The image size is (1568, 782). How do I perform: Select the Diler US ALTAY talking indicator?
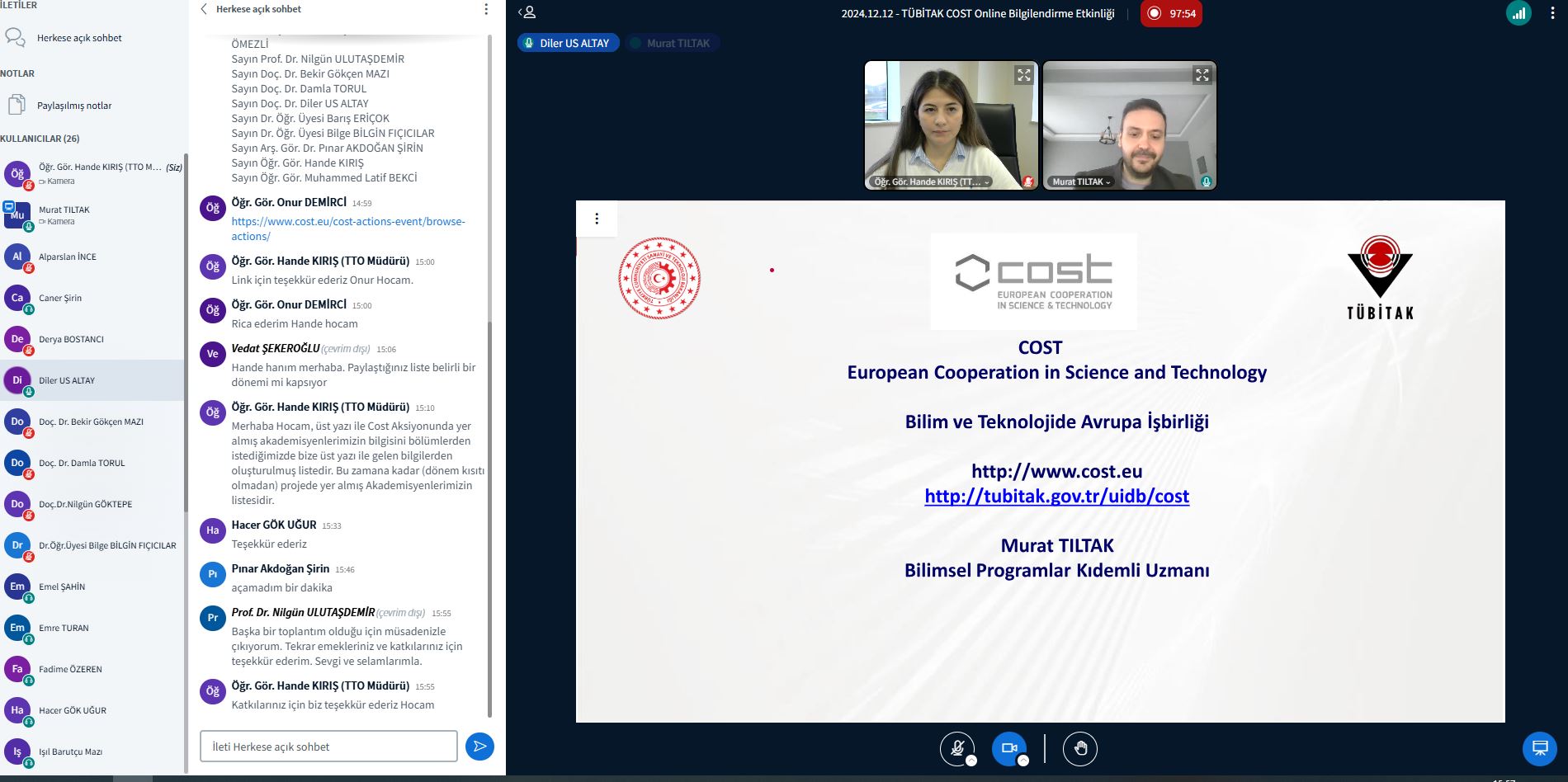coord(567,43)
